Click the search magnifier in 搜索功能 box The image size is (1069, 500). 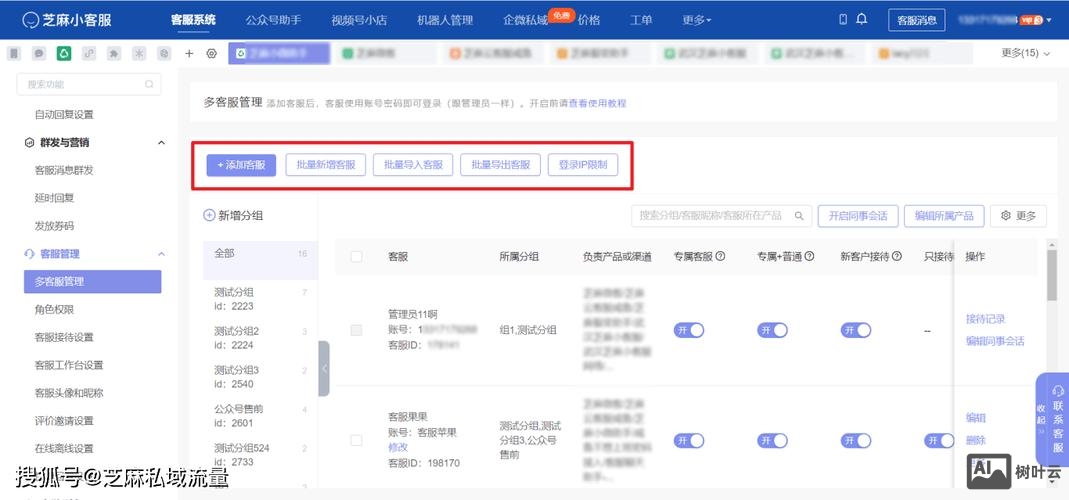(149, 85)
